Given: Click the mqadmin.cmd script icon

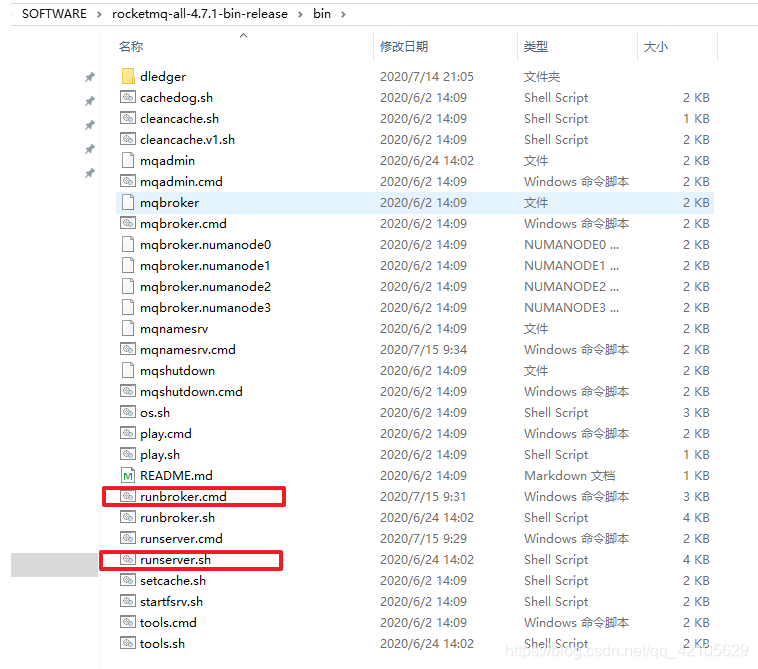Looking at the screenshot, I should (x=128, y=181).
